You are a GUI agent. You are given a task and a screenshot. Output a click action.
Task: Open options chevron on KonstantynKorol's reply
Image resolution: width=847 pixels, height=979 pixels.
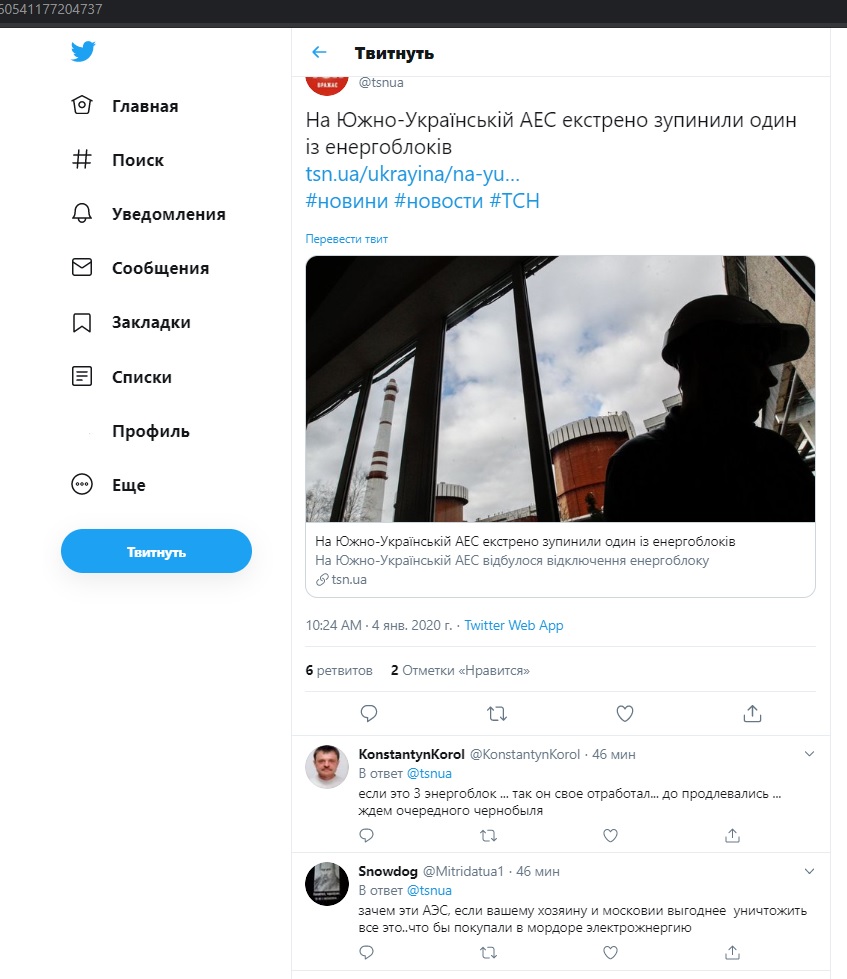coord(810,753)
